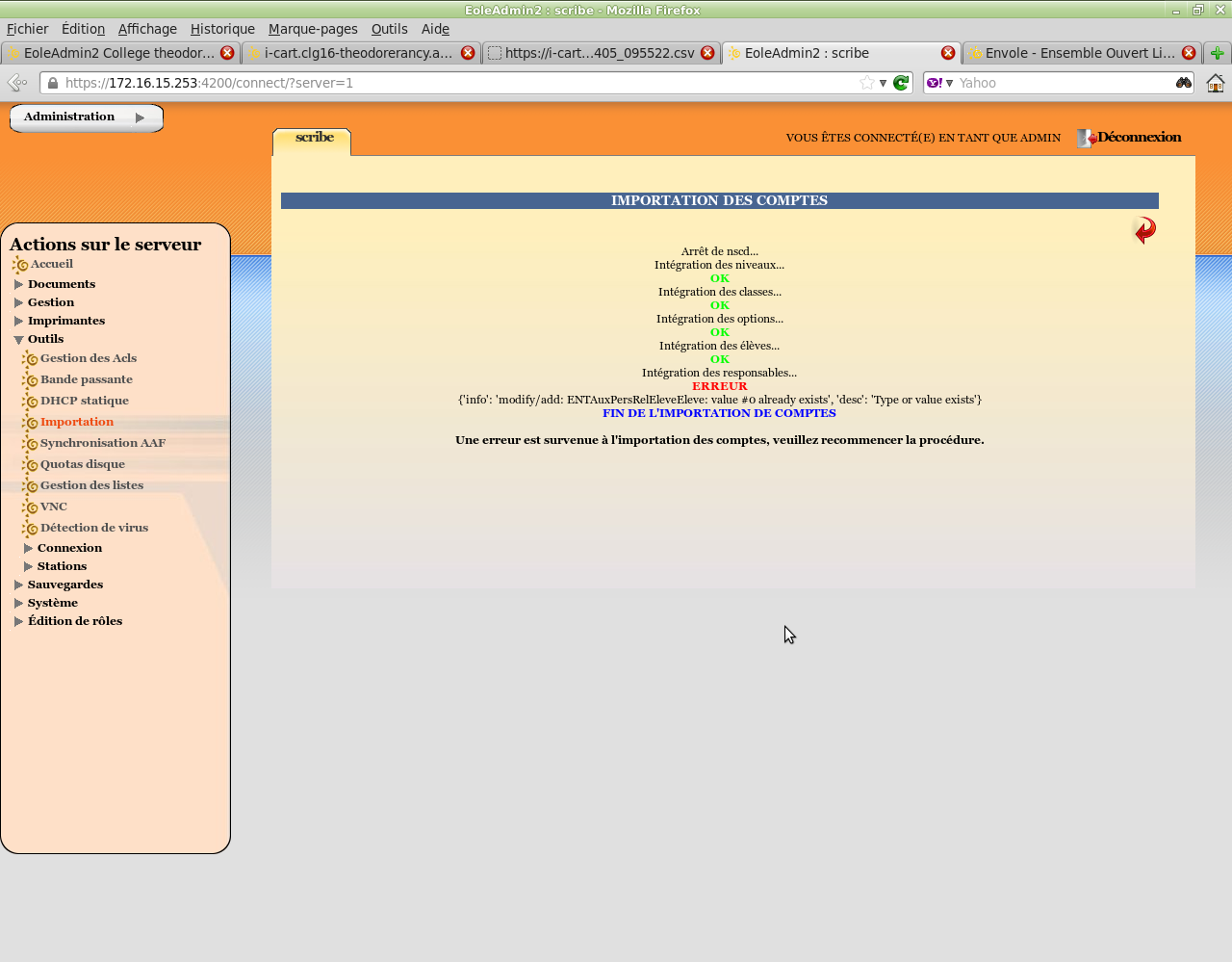This screenshot has width=1232, height=962.
Task: Click the red return arrow icon
Action: (1143, 230)
